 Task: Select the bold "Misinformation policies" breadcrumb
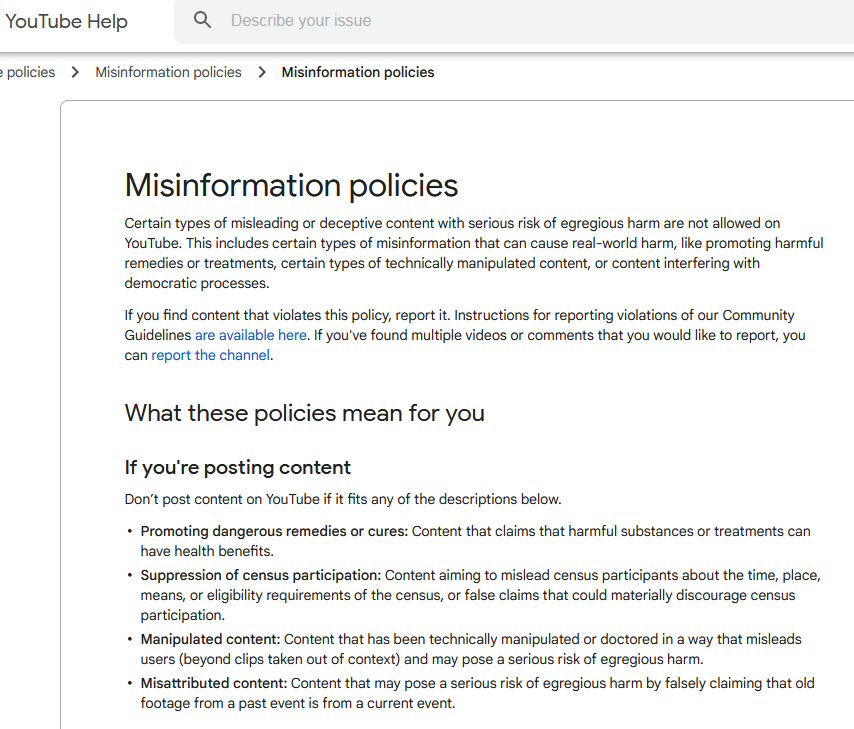click(x=358, y=72)
